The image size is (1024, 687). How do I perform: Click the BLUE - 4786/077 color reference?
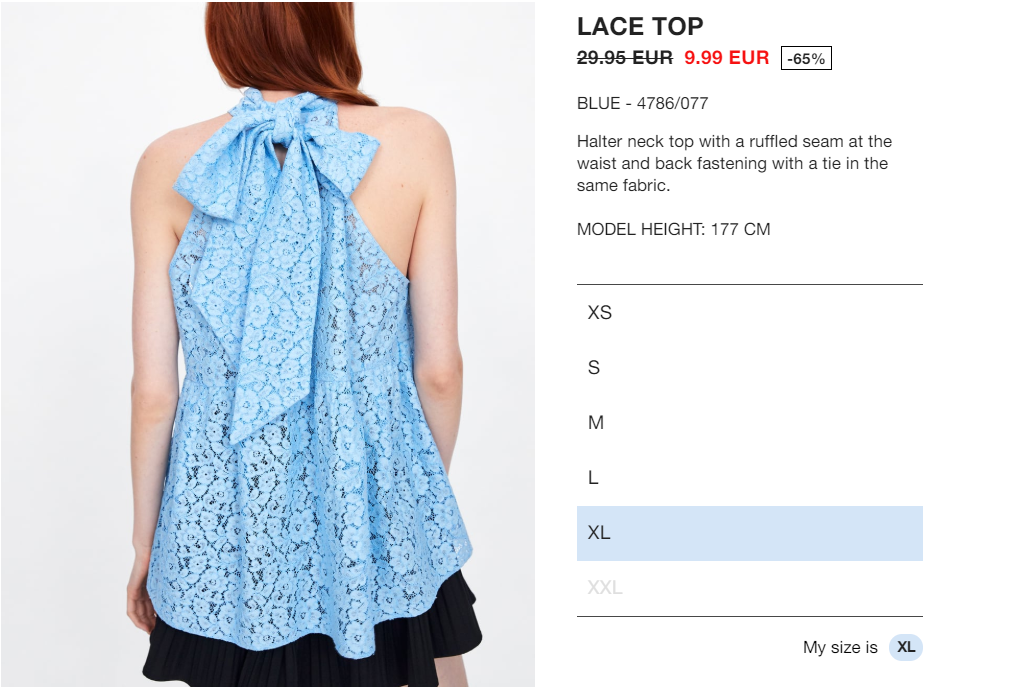tap(642, 103)
